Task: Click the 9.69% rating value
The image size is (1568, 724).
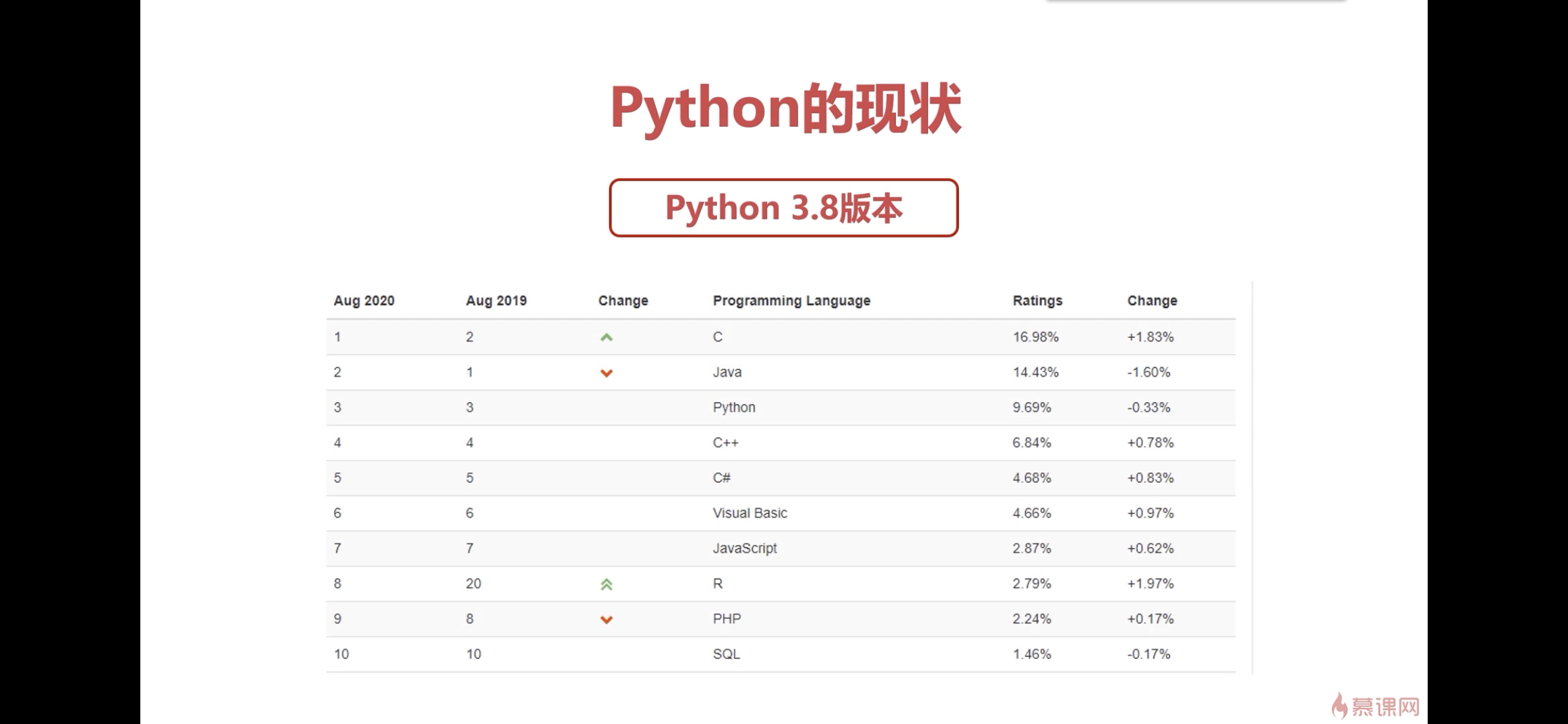Action: [1032, 407]
